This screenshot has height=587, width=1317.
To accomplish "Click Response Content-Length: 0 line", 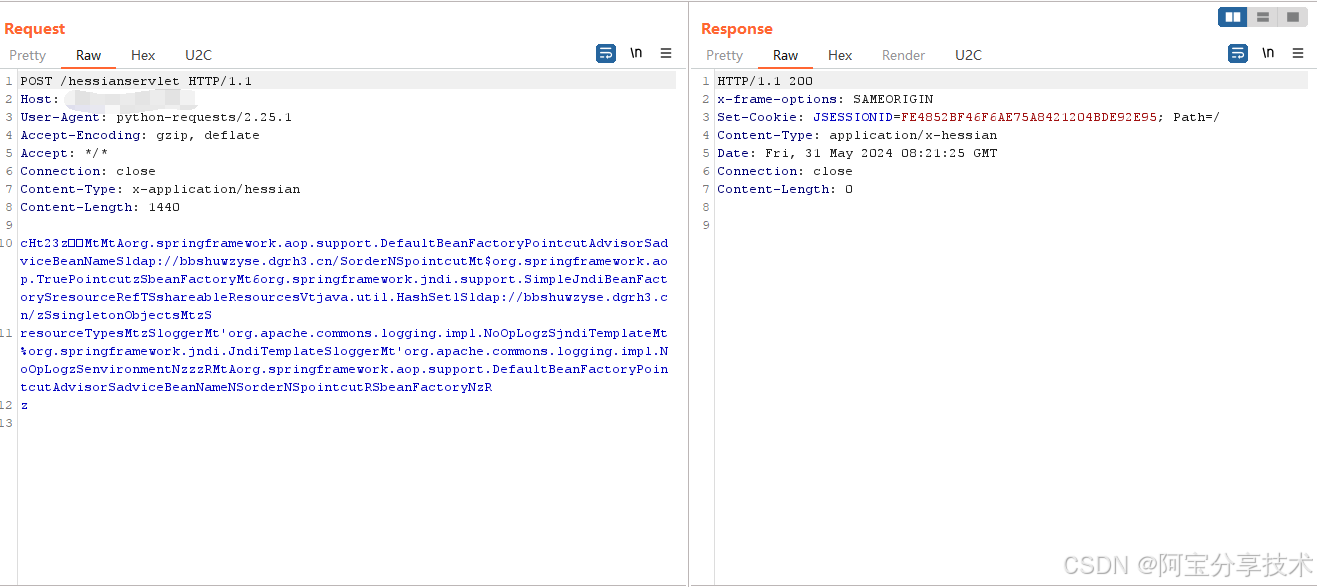I will [785, 189].
